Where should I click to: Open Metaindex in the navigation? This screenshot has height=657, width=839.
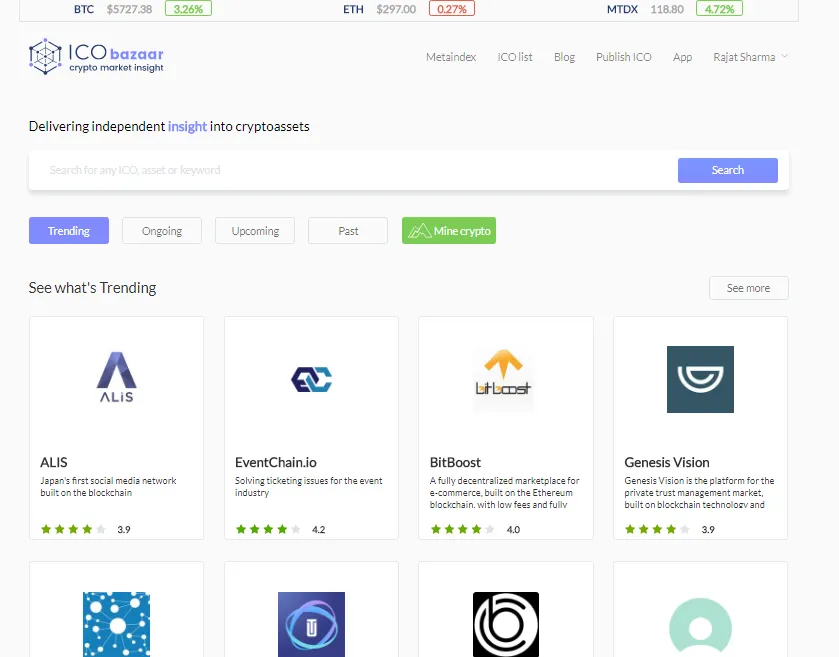[451, 57]
